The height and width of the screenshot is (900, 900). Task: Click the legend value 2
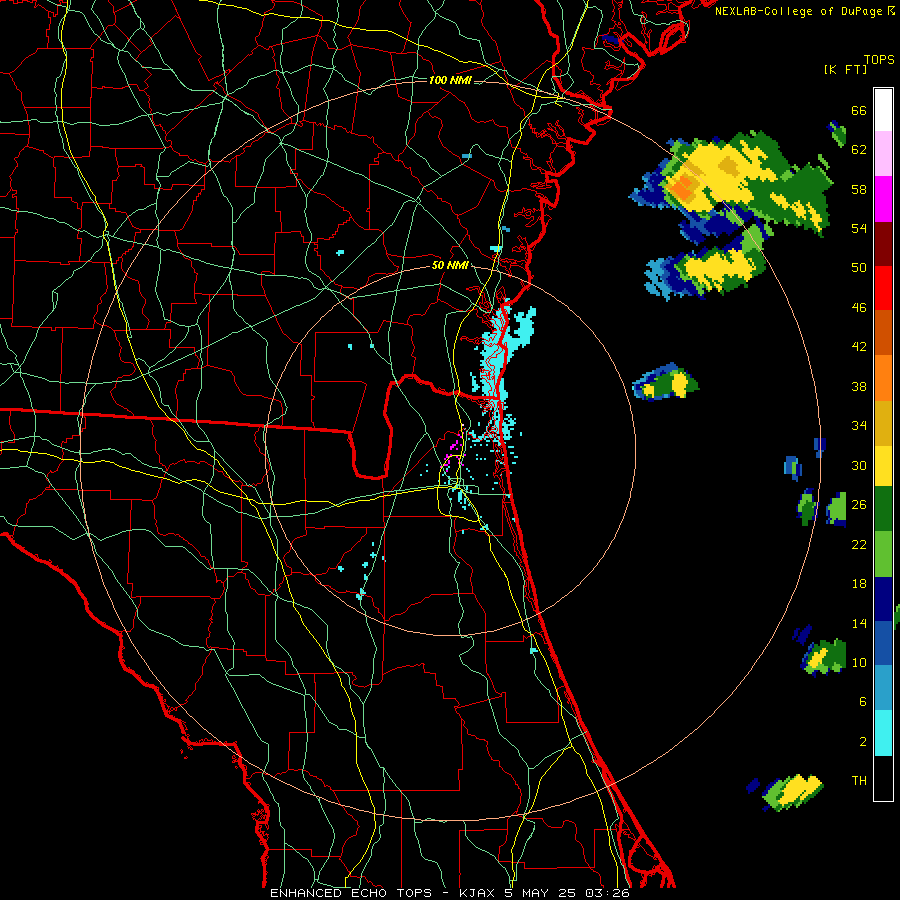[x=863, y=742]
